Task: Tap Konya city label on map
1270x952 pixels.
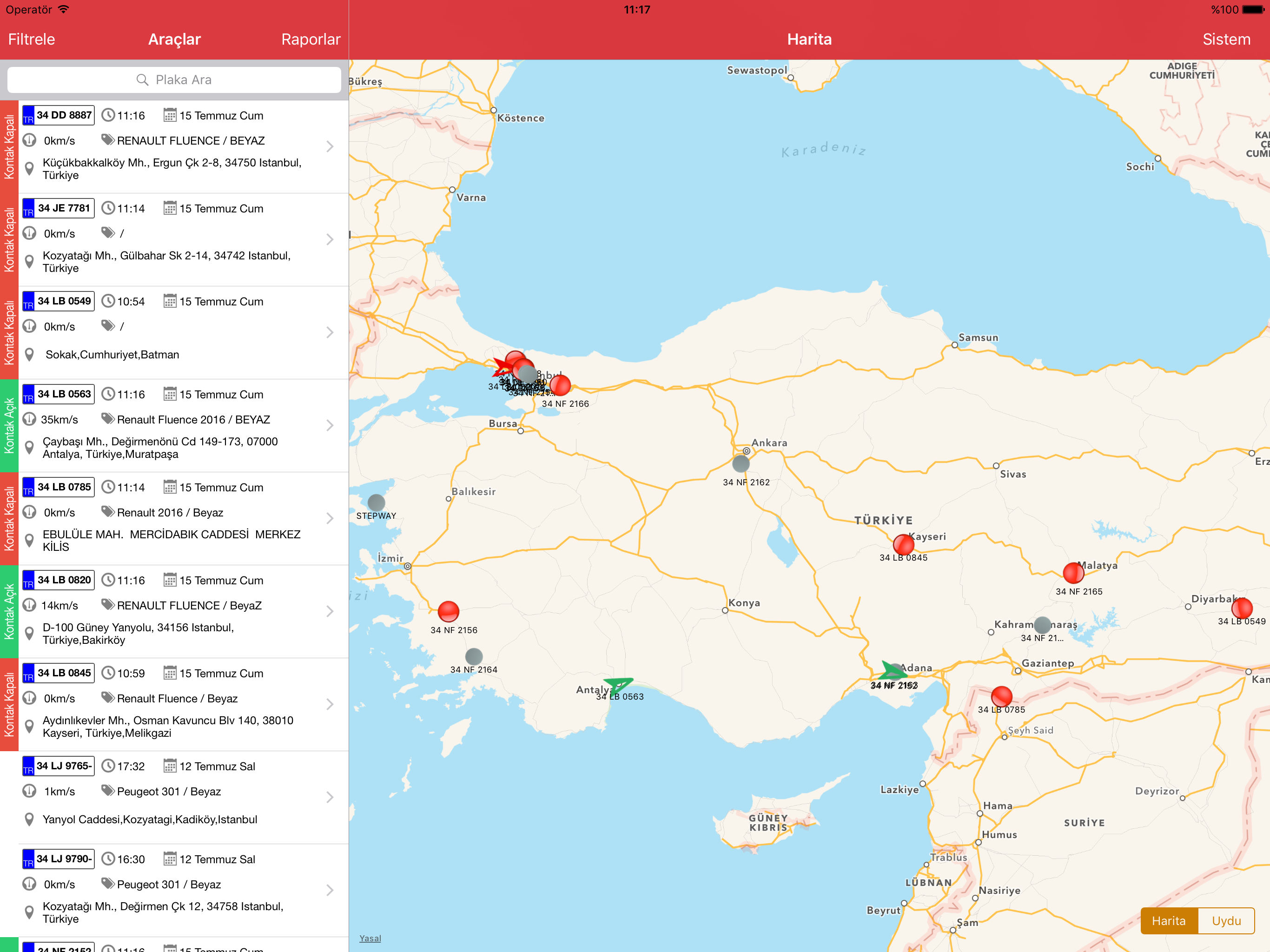Action: (744, 602)
